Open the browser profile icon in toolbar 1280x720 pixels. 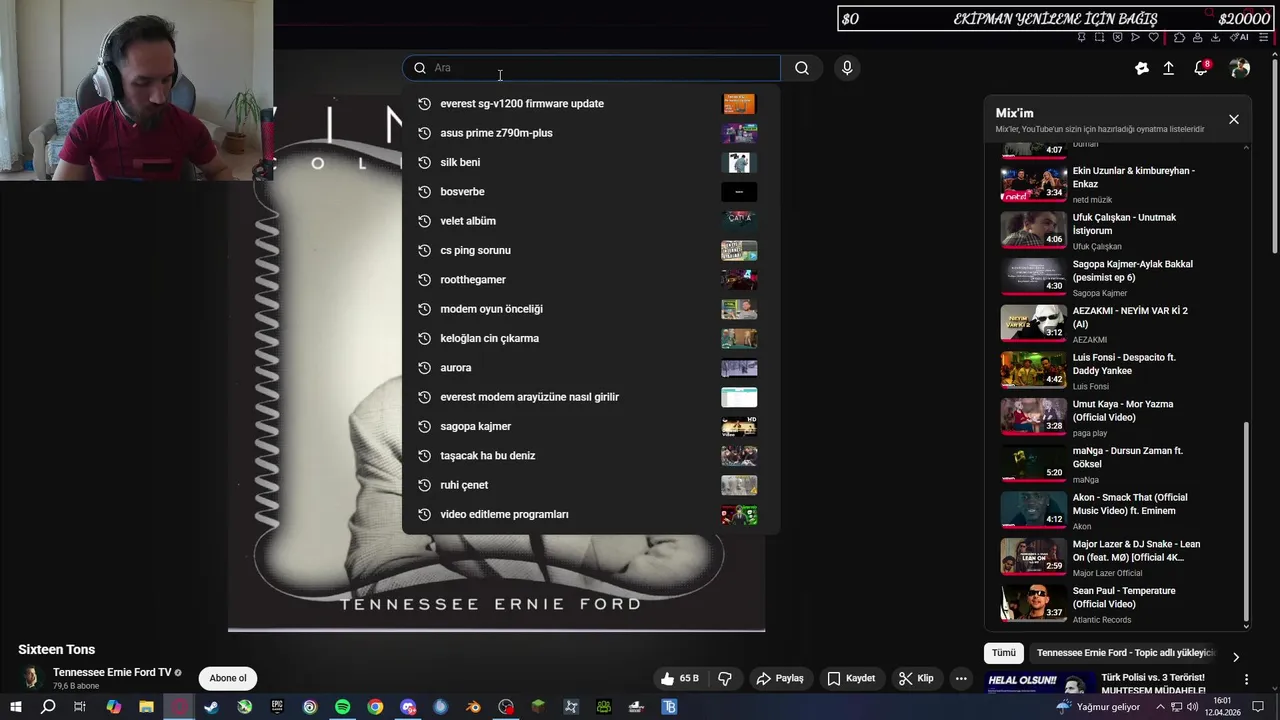point(1197,37)
